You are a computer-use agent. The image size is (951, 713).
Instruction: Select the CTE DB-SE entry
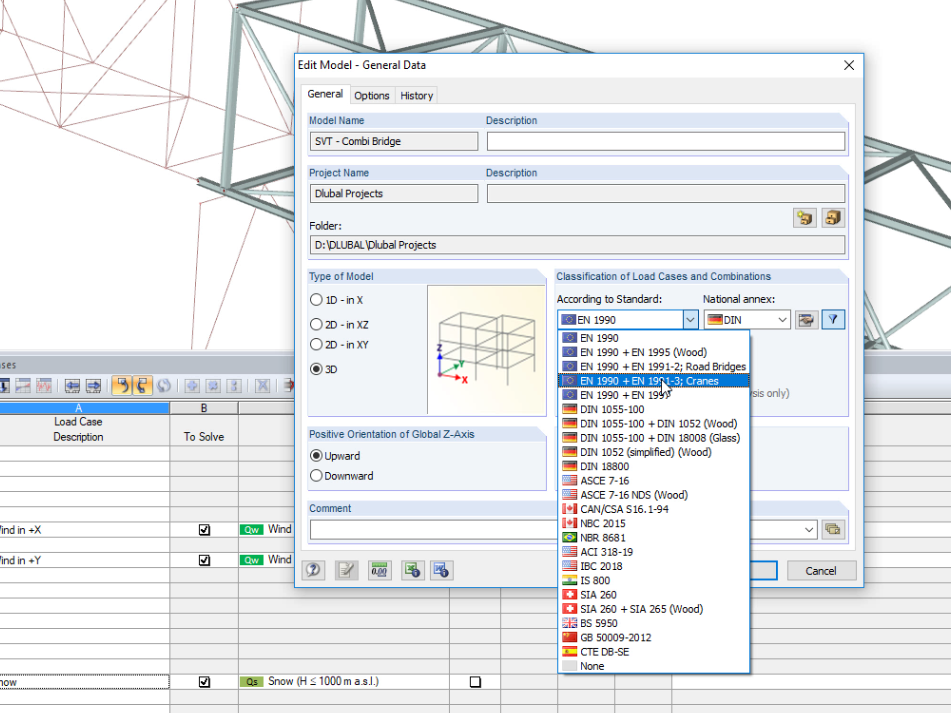[x=653, y=652]
